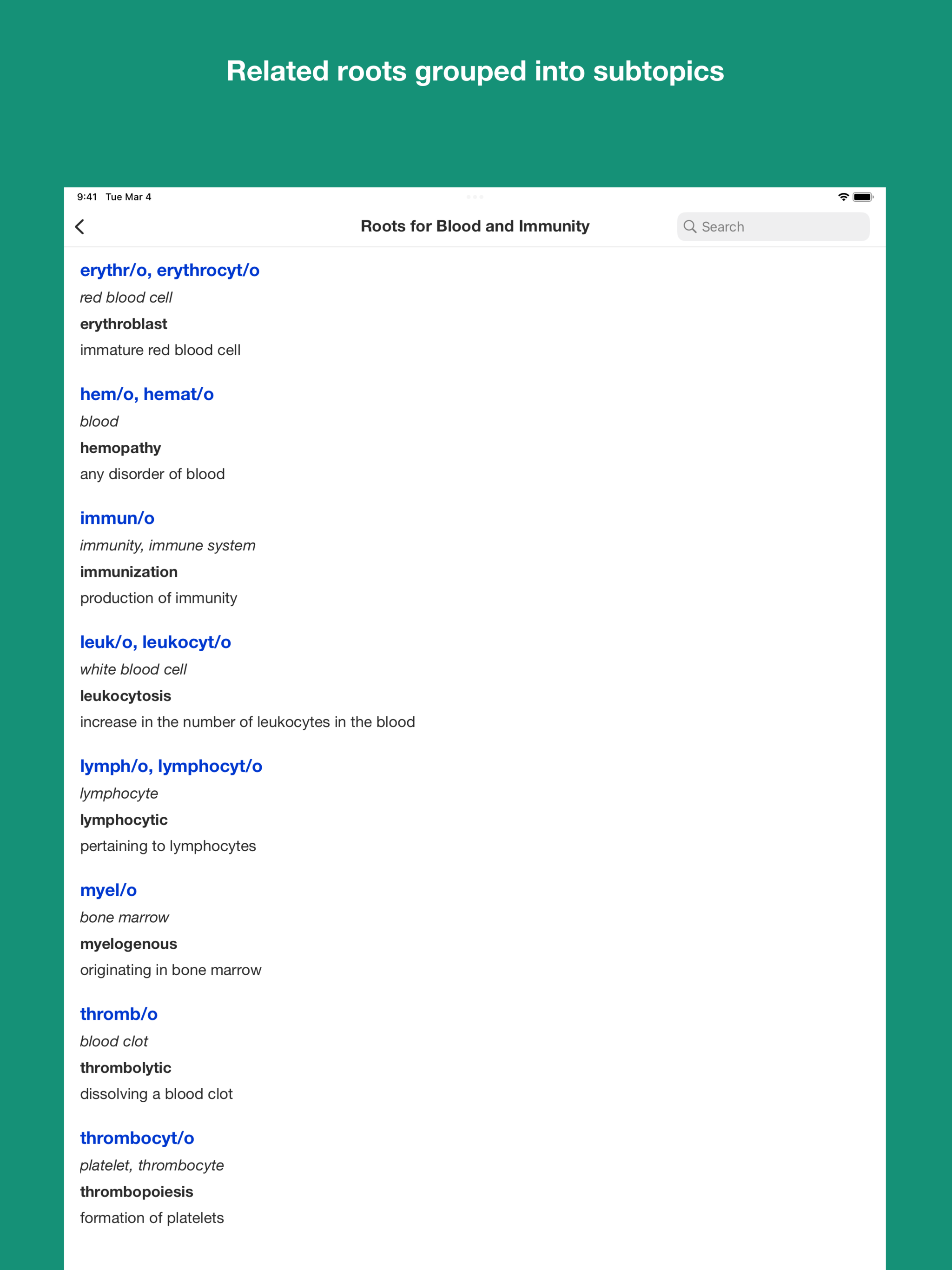
Task: Open the thromb/o root entry
Action: [x=118, y=1014]
